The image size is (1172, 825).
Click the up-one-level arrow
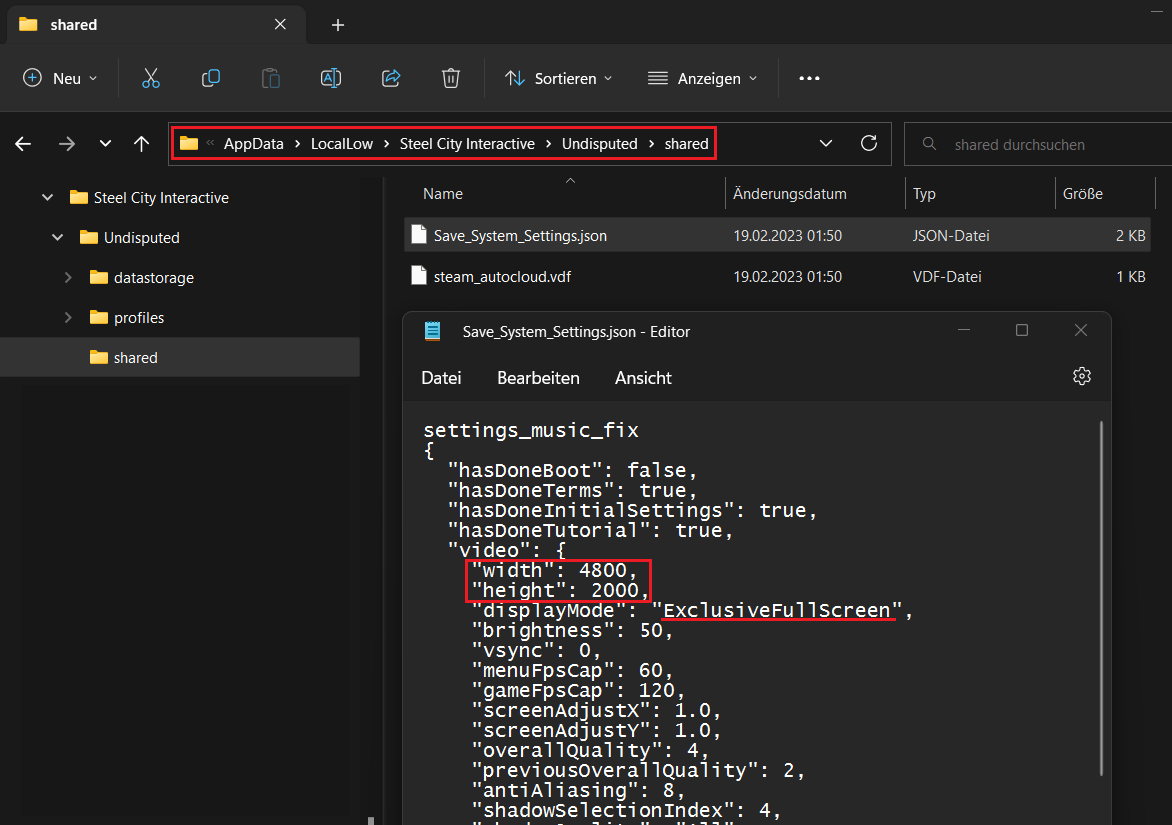tap(141, 144)
